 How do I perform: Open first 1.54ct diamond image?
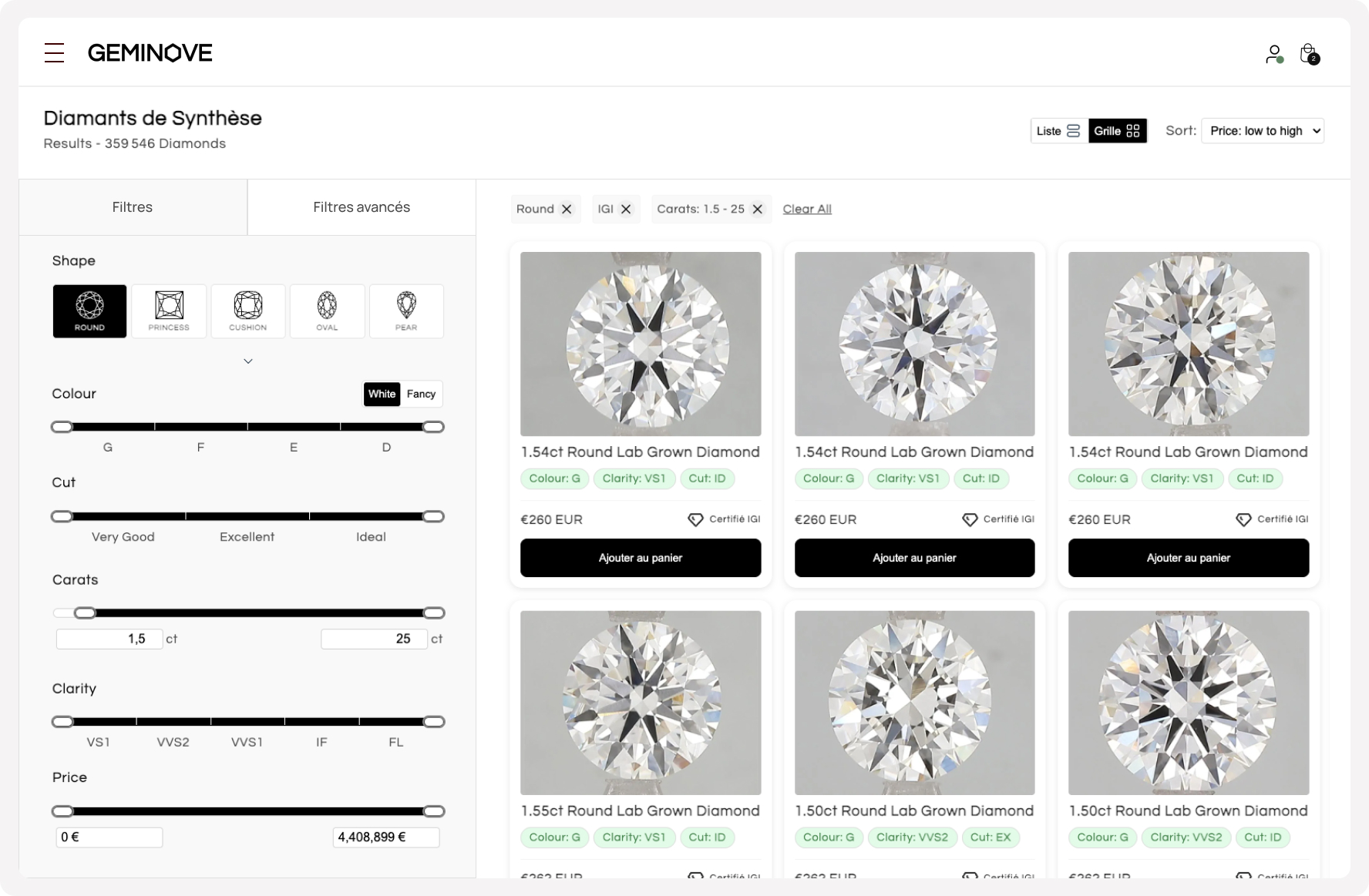coord(641,344)
